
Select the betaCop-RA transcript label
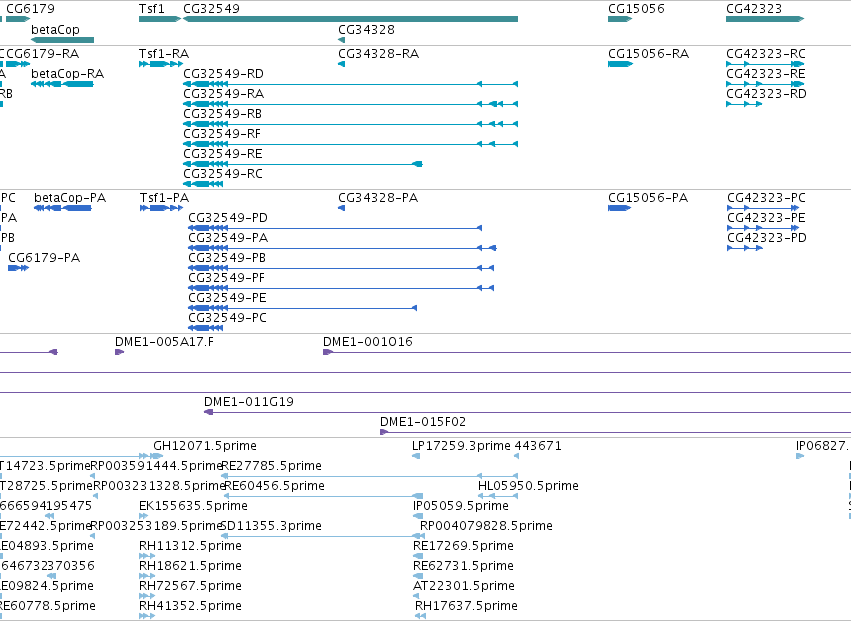tap(67, 74)
